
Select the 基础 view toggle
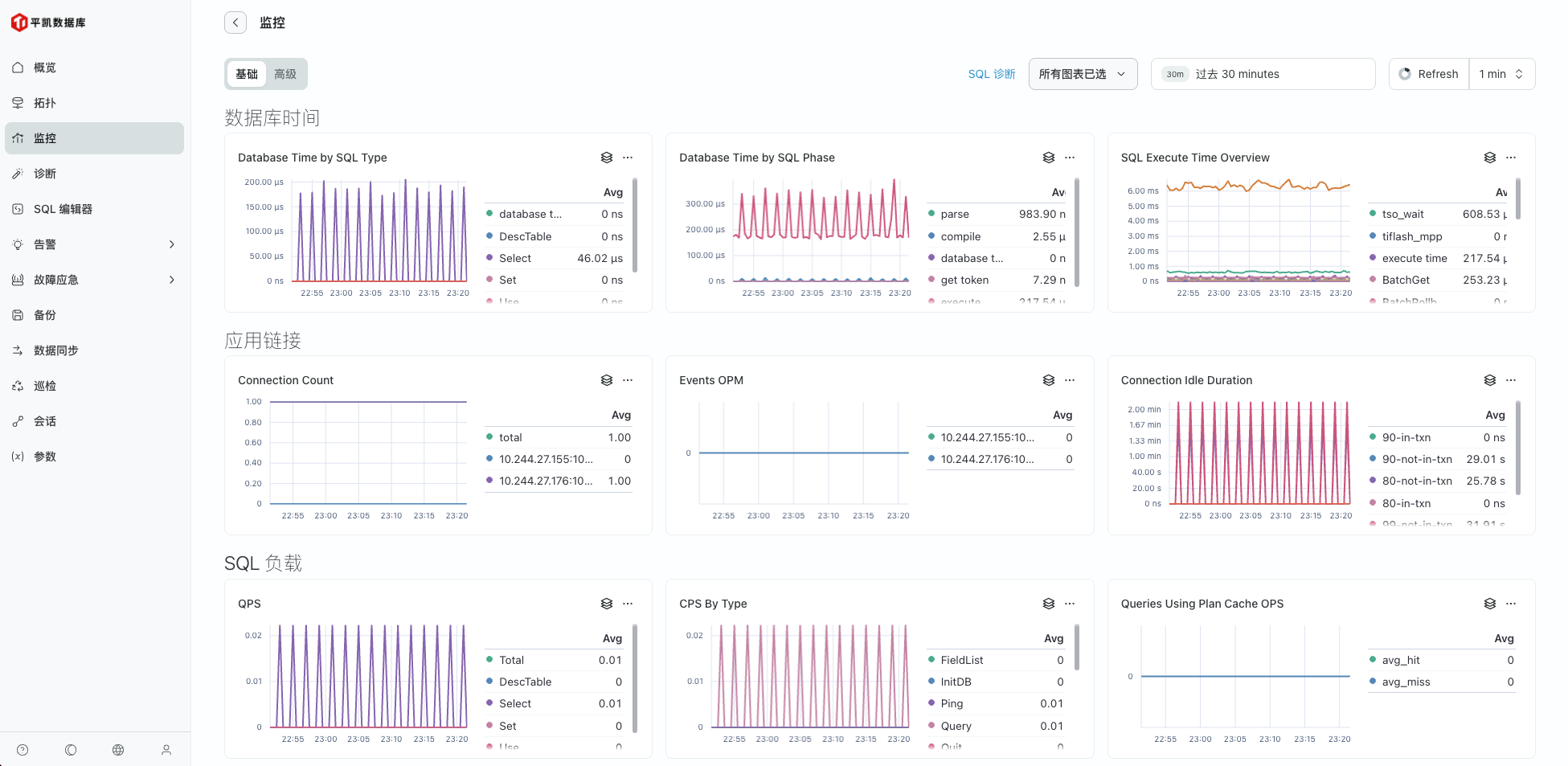[247, 74]
